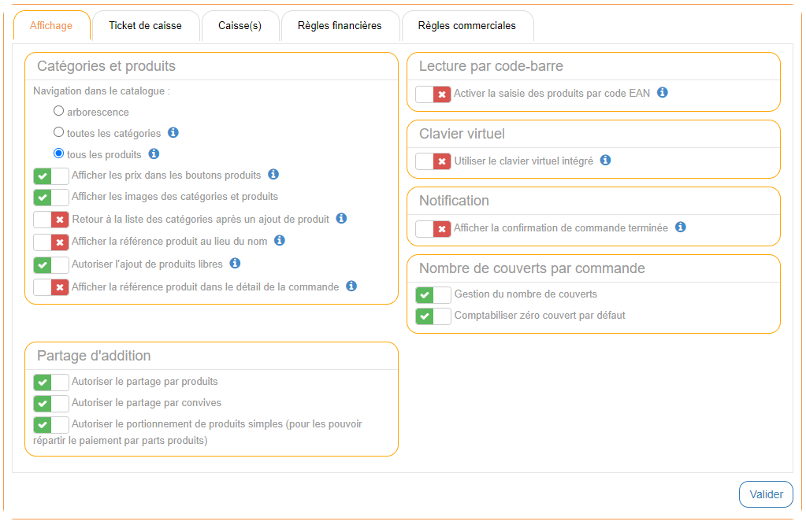Open the 'Caisse(s)' tab
This screenshot has height=526, width=806.
point(240,26)
